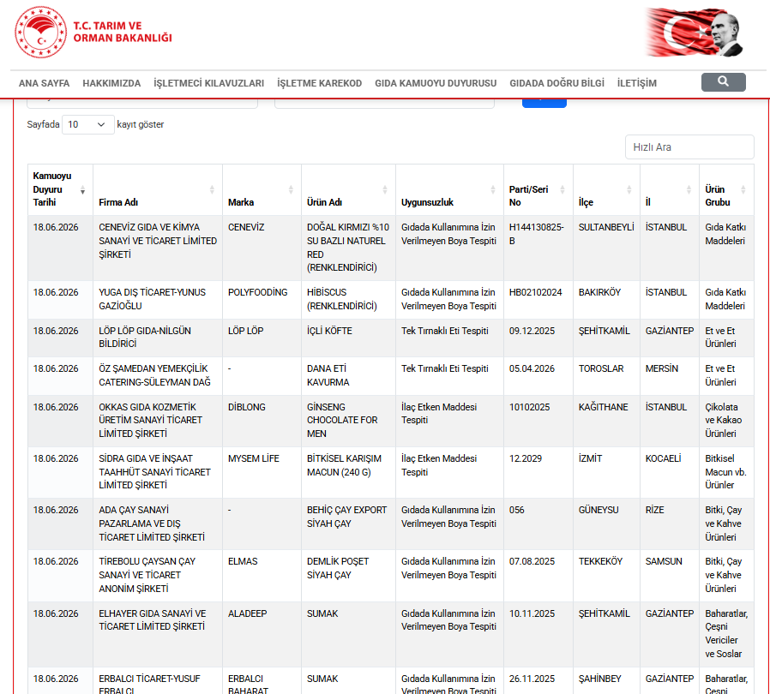This screenshot has width=770, height=694.
Task: Sort table by Marka arrows
Action: [291, 190]
